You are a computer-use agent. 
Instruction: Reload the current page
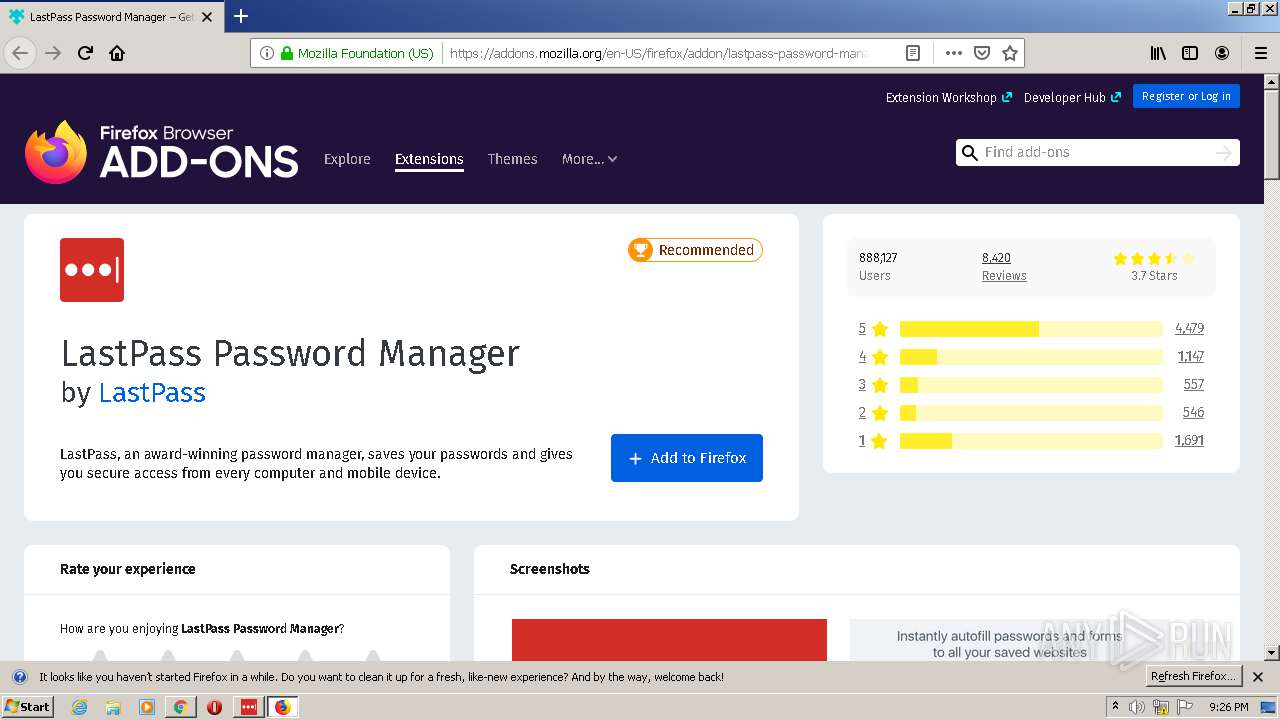click(x=85, y=53)
